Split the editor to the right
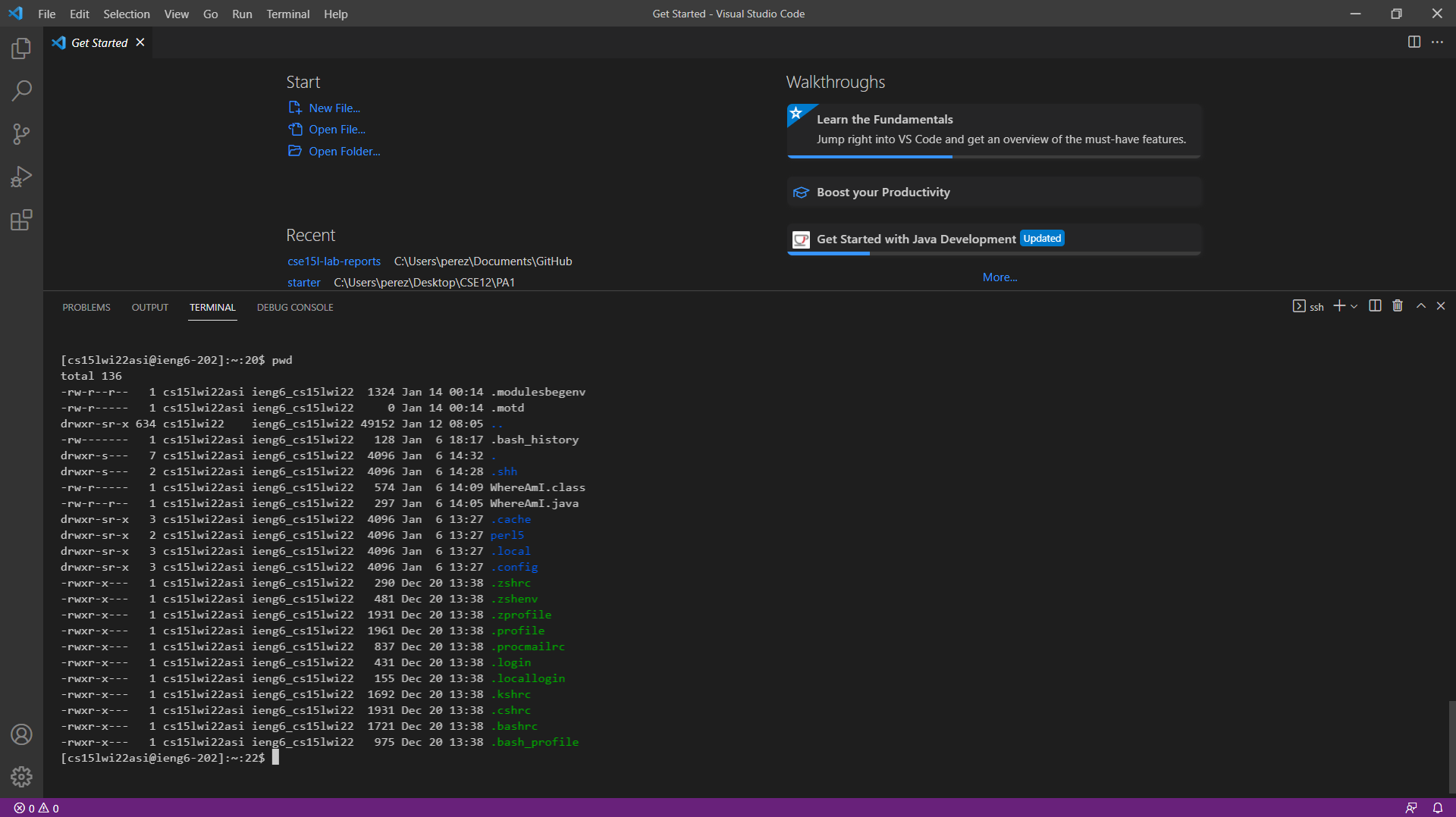Image resolution: width=1456 pixels, height=817 pixels. point(1414,42)
